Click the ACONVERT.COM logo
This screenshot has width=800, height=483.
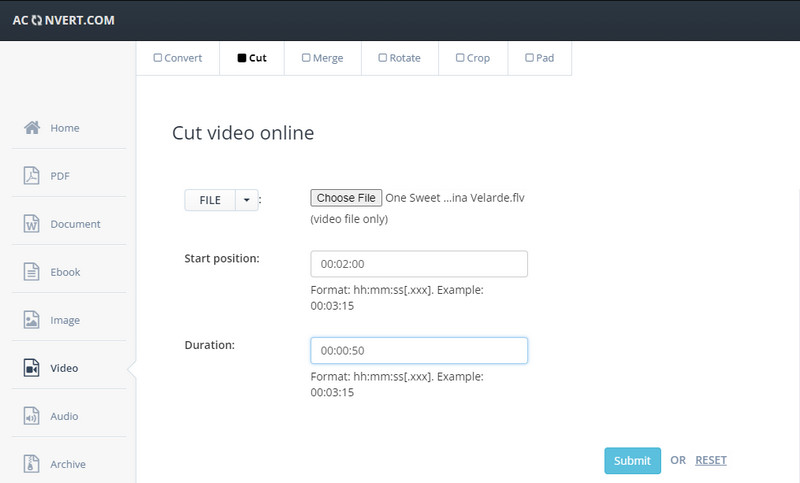tap(62, 20)
